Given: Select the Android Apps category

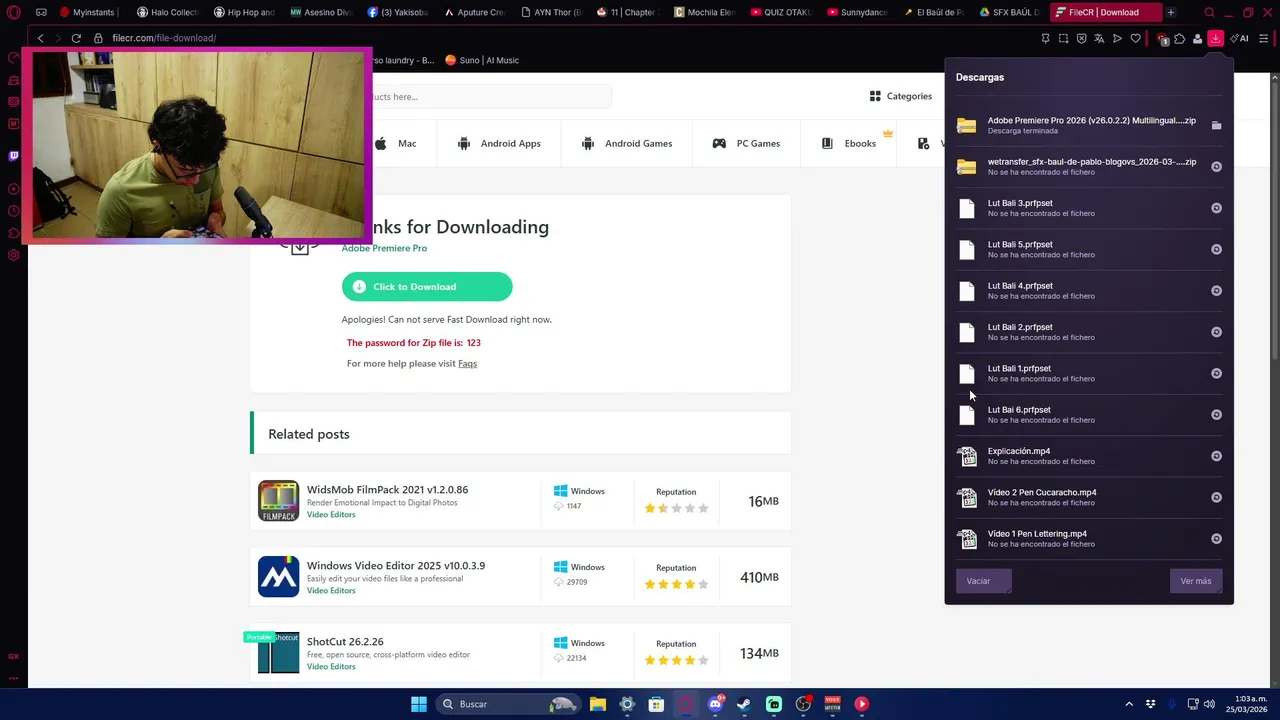Looking at the screenshot, I should [x=499, y=144].
